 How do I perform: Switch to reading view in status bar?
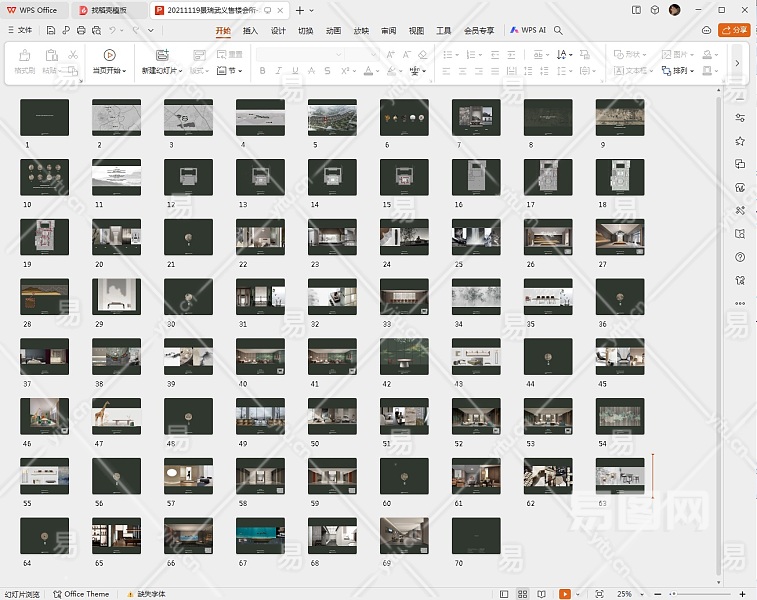(543, 594)
